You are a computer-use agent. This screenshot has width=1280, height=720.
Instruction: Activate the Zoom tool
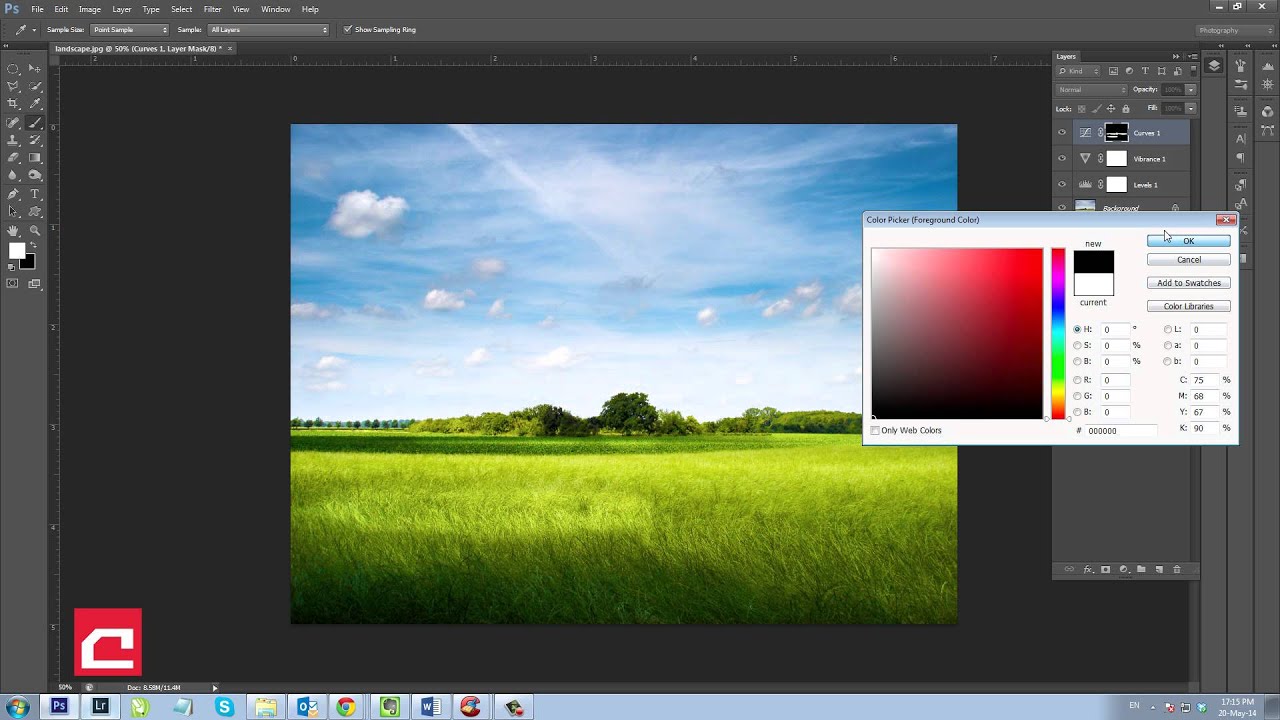point(35,230)
